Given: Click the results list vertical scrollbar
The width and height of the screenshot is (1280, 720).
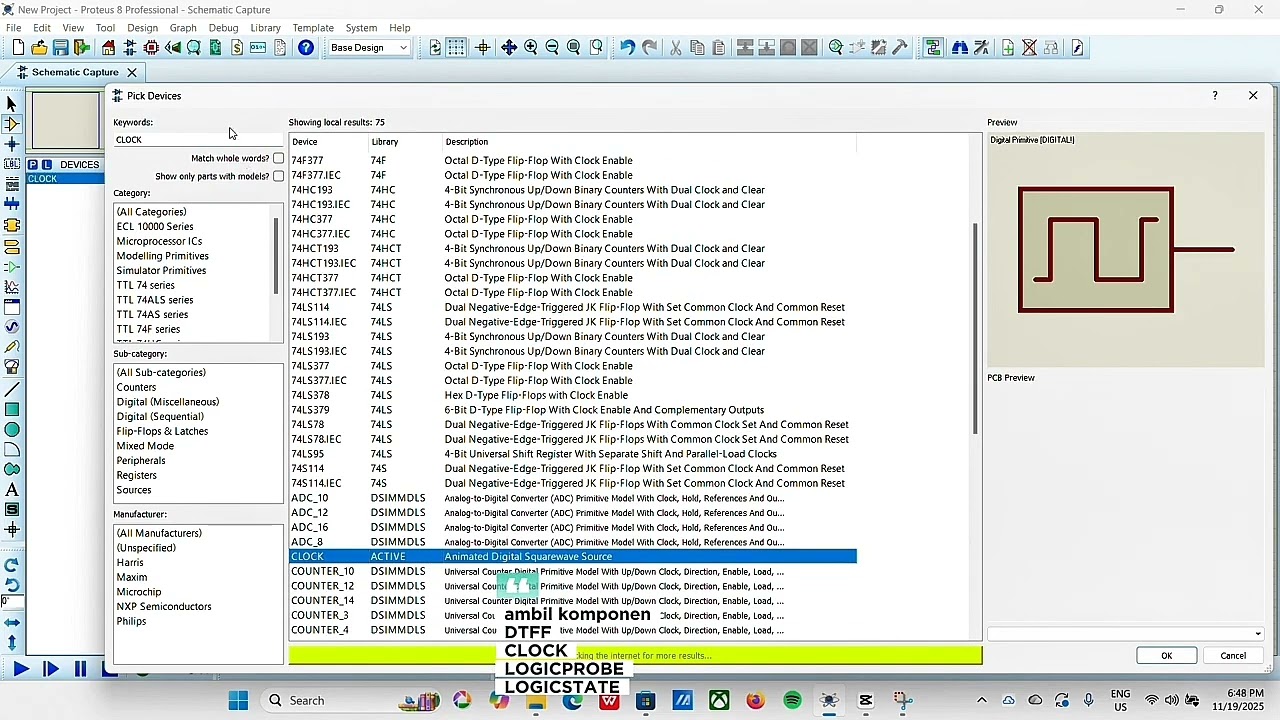Looking at the screenshot, I should pos(975,328).
